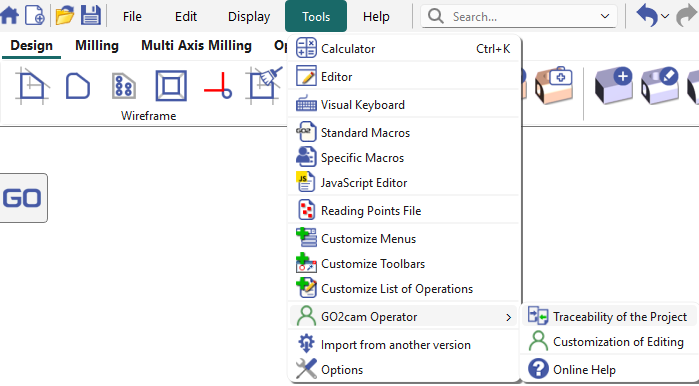Select the red point/axis wireframe tool

(218, 86)
